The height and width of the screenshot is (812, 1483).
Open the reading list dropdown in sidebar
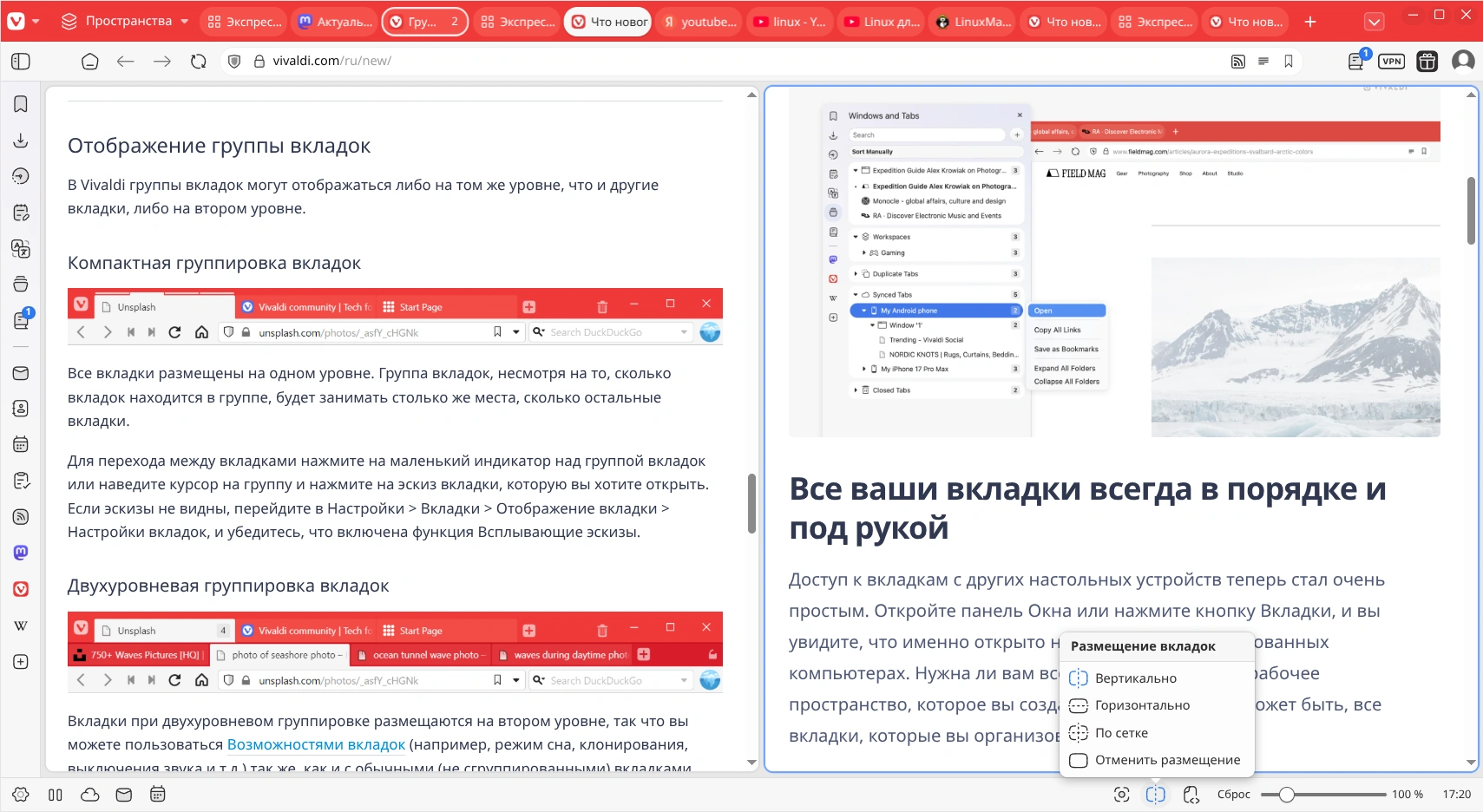pos(19,319)
